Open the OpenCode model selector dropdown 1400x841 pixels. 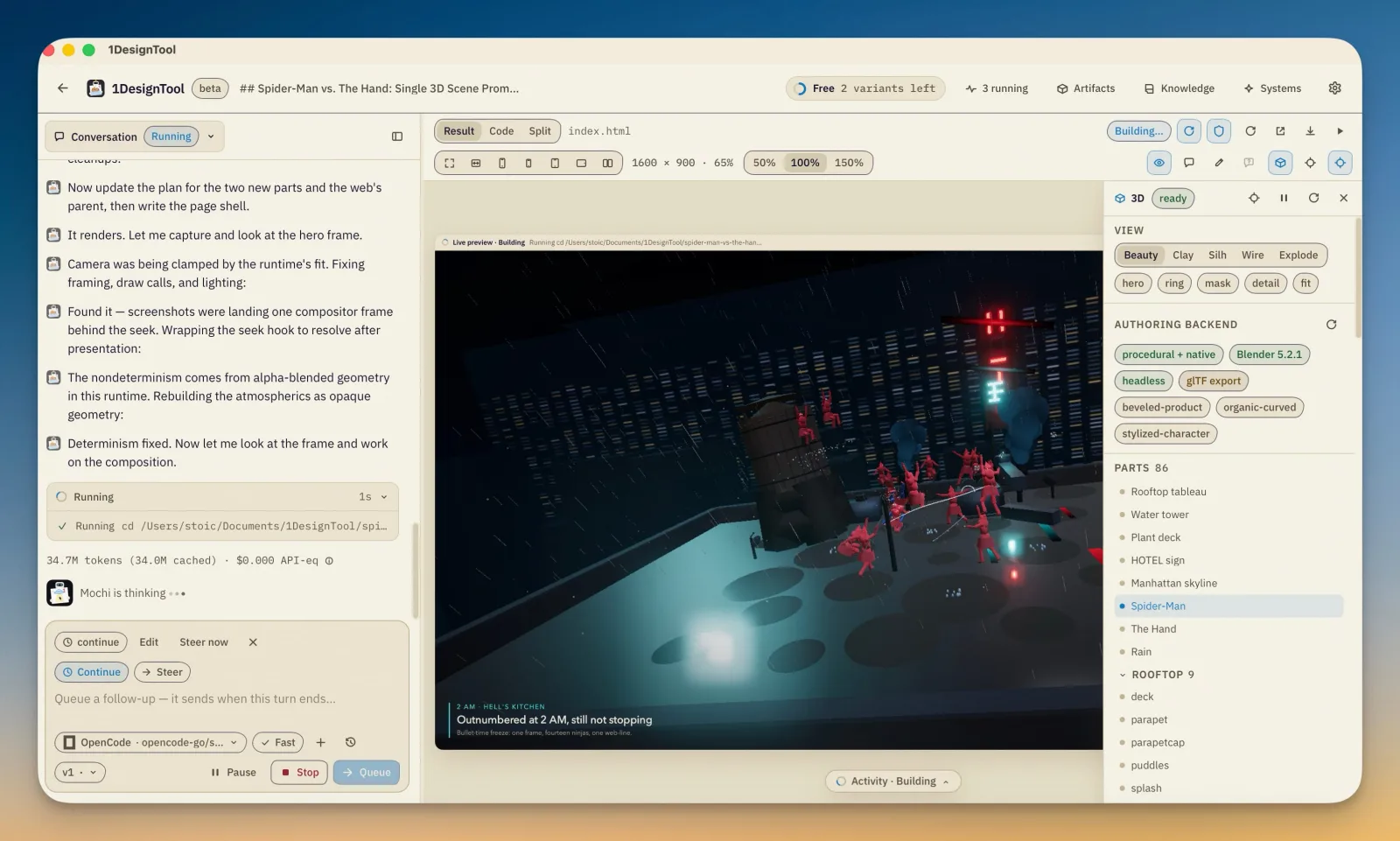[150, 743]
